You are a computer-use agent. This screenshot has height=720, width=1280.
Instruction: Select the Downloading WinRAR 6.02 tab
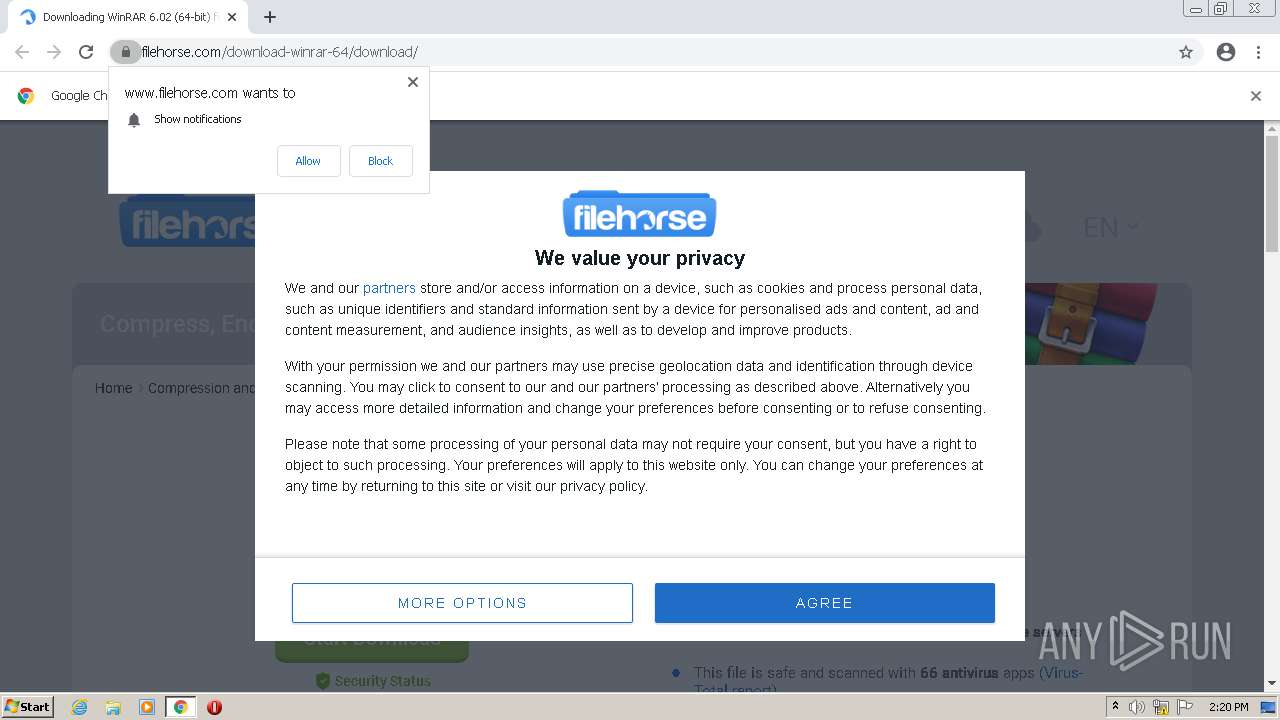point(128,17)
